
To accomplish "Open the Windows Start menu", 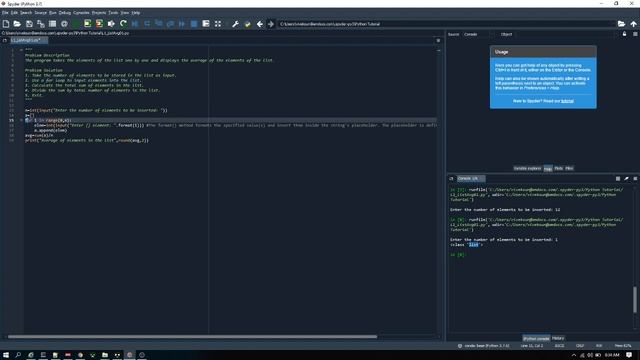I will [x=6, y=355].
